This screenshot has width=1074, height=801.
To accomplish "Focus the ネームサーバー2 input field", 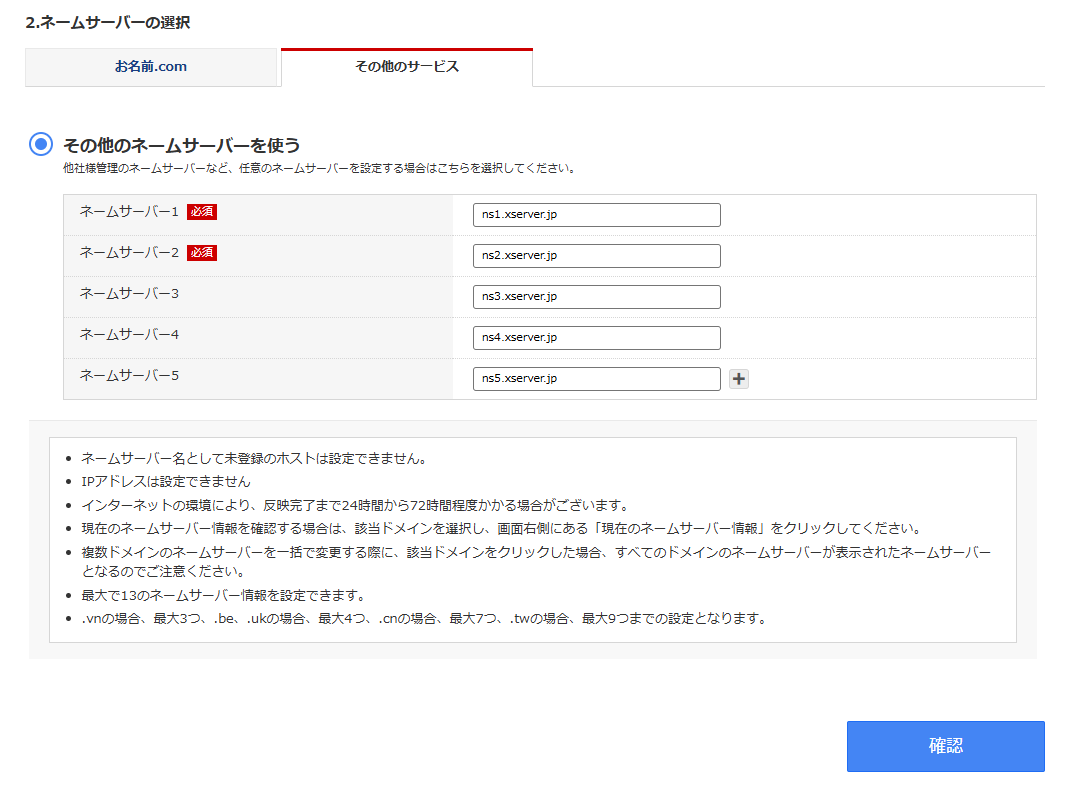I will (x=597, y=256).
